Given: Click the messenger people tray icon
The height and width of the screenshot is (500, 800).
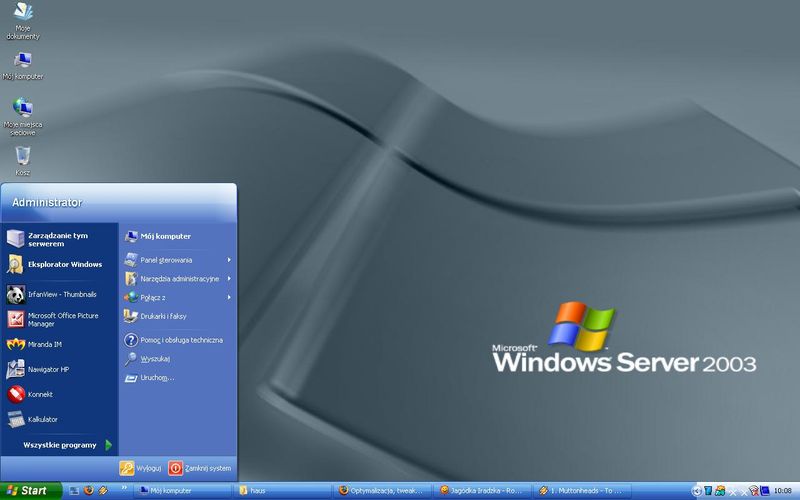Looking at the screenshot, I should 720,491.
